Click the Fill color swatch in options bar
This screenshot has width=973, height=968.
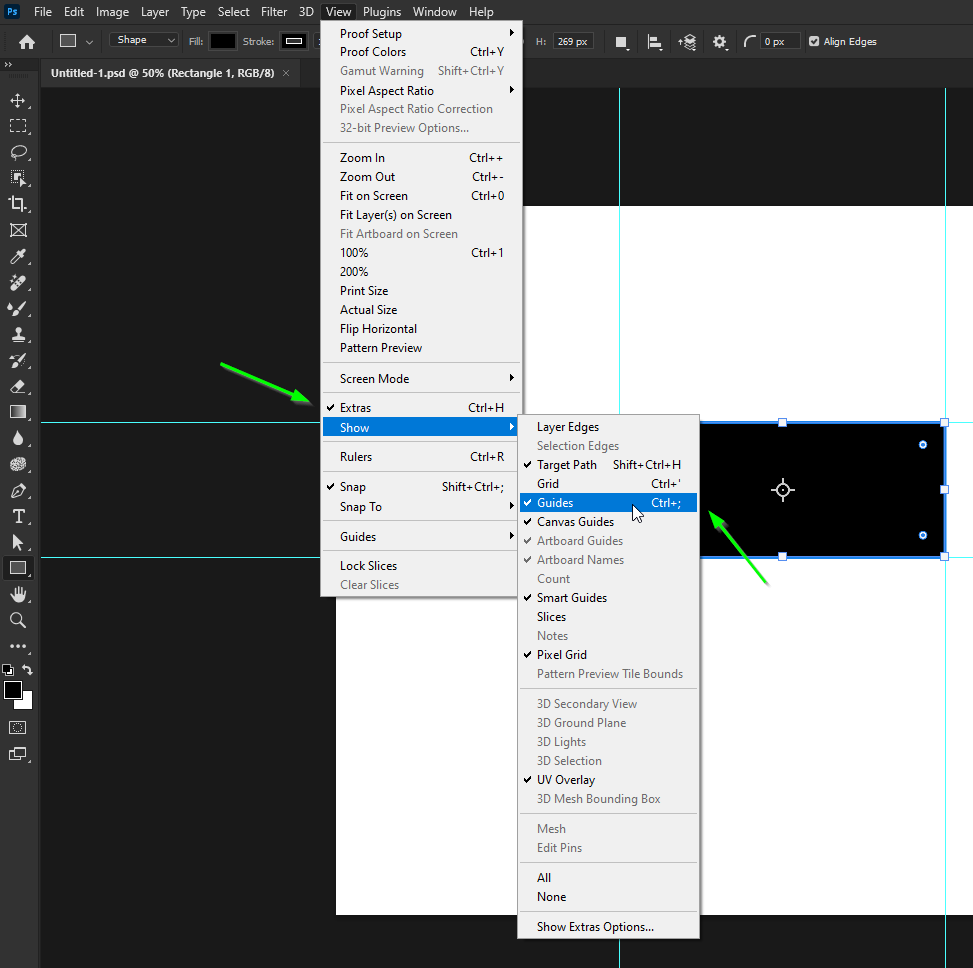click(x=222, y=42)
